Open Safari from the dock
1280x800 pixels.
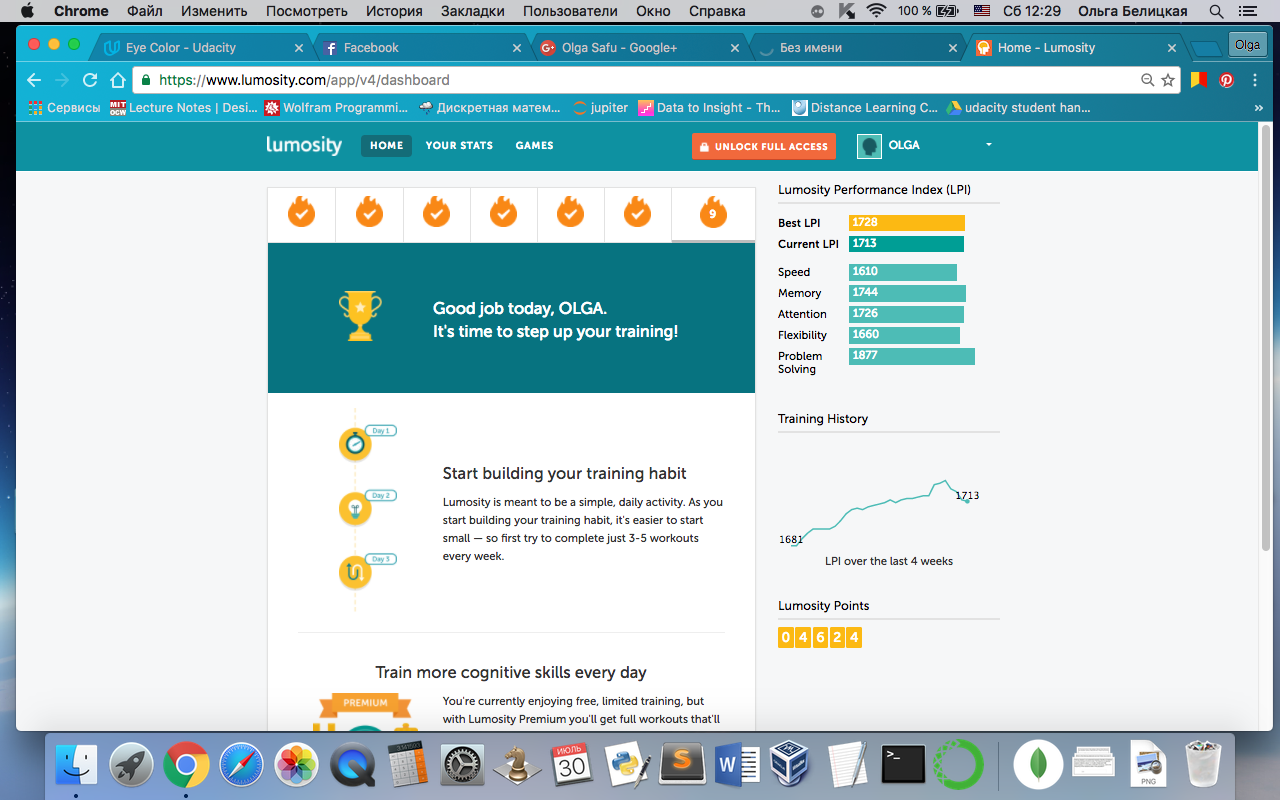tap(241, 767)
